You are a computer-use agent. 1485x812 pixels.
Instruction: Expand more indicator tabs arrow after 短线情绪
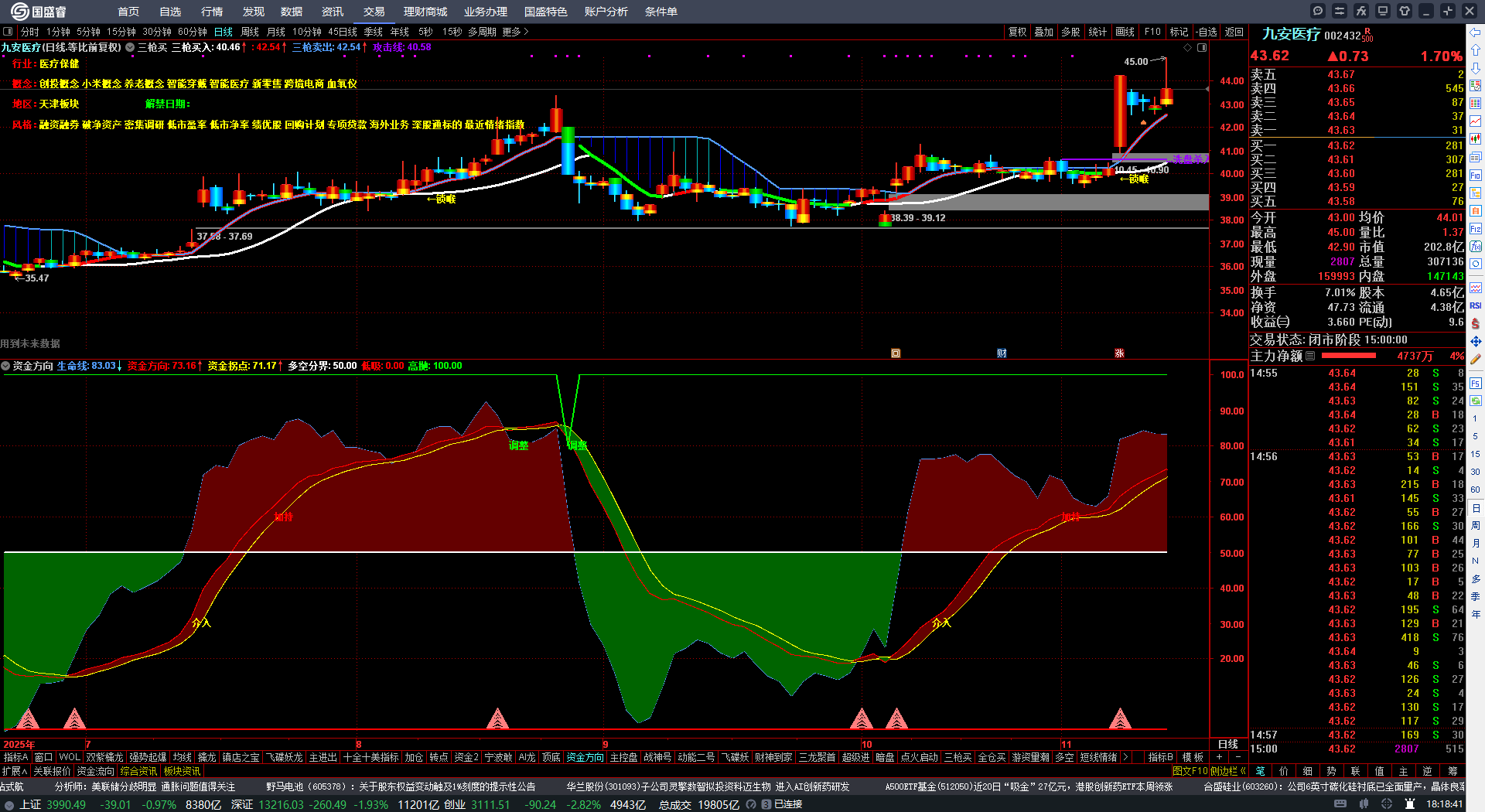[1125, 757]
